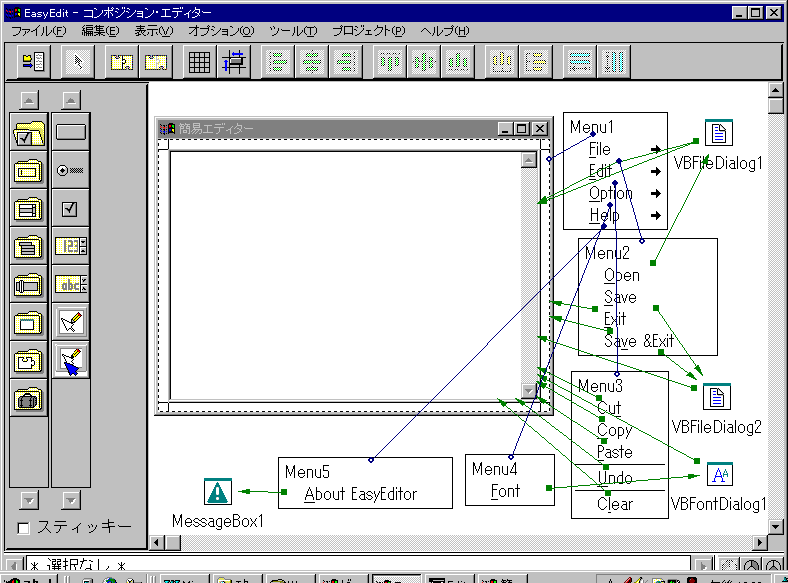Select the checkbox part in the palette
The width and height of the screenshot is (788, 583).
[70, 209]
